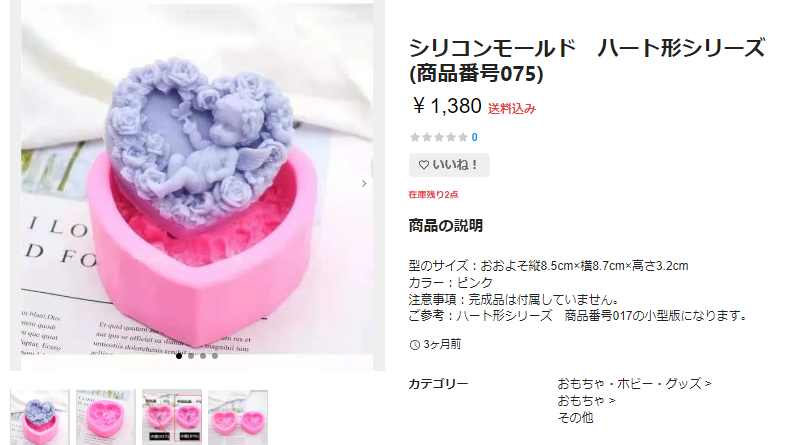This screenshot has width=812, height=445.
Task: Open the その他 category link
Action: [575, 418]
